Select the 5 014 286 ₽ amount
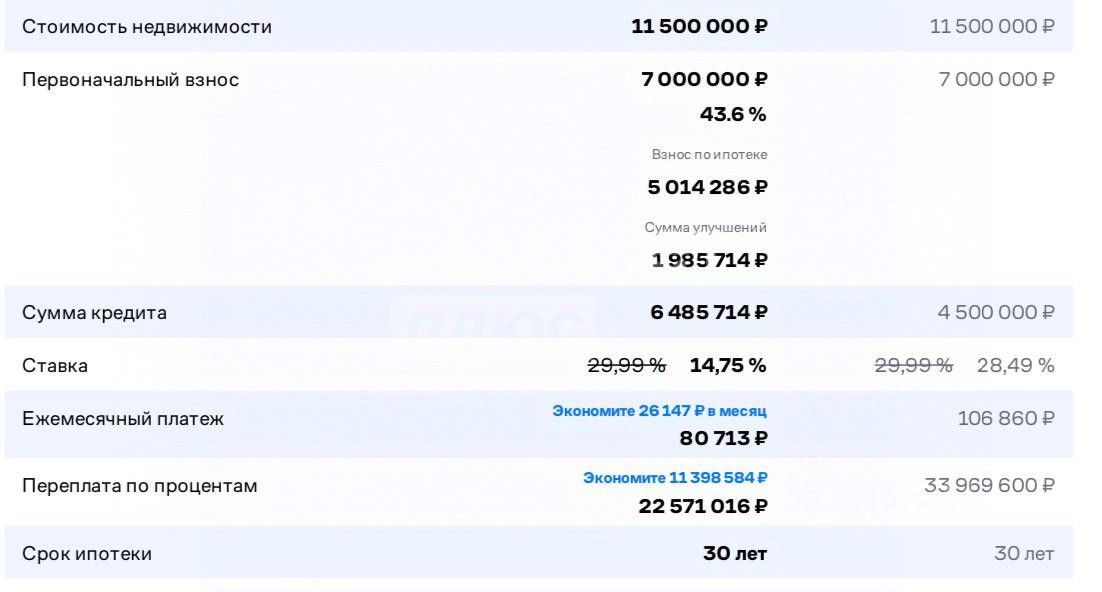This screenshot has height=592, width=1102. pyautogui.click(x=708, y=187)
